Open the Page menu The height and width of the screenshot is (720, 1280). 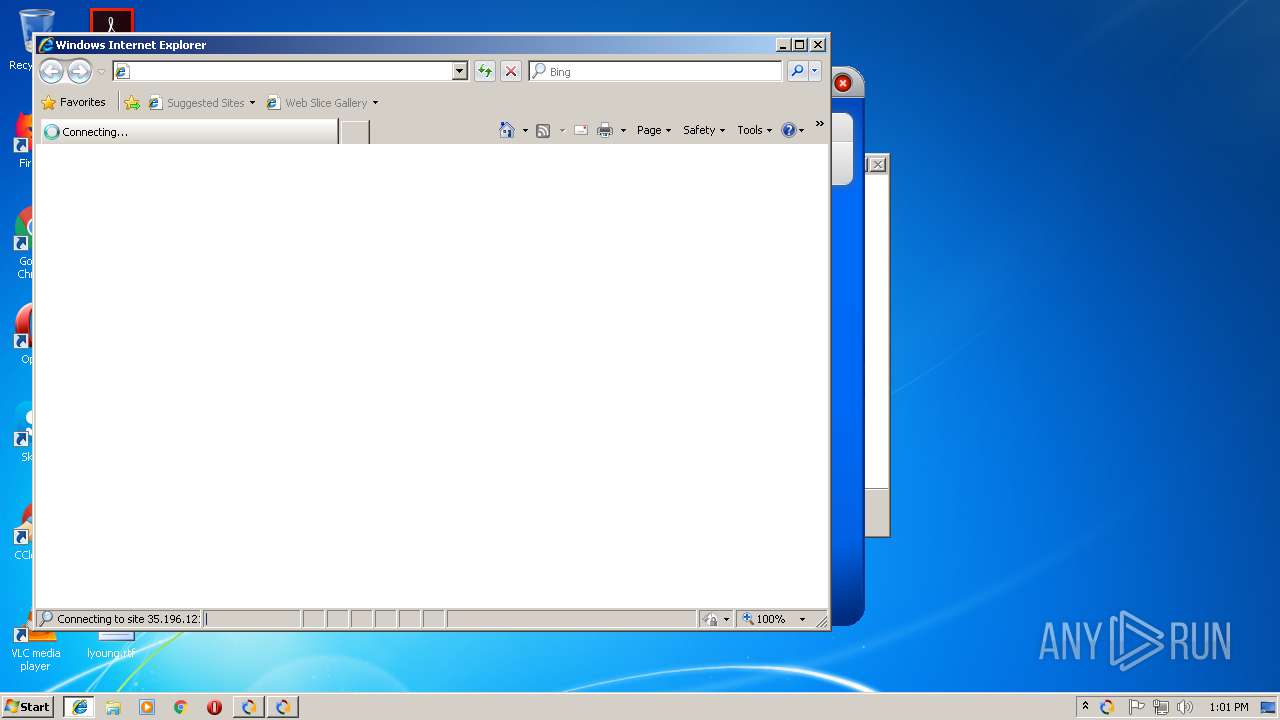pyautogui.click(x=654, y=130)
